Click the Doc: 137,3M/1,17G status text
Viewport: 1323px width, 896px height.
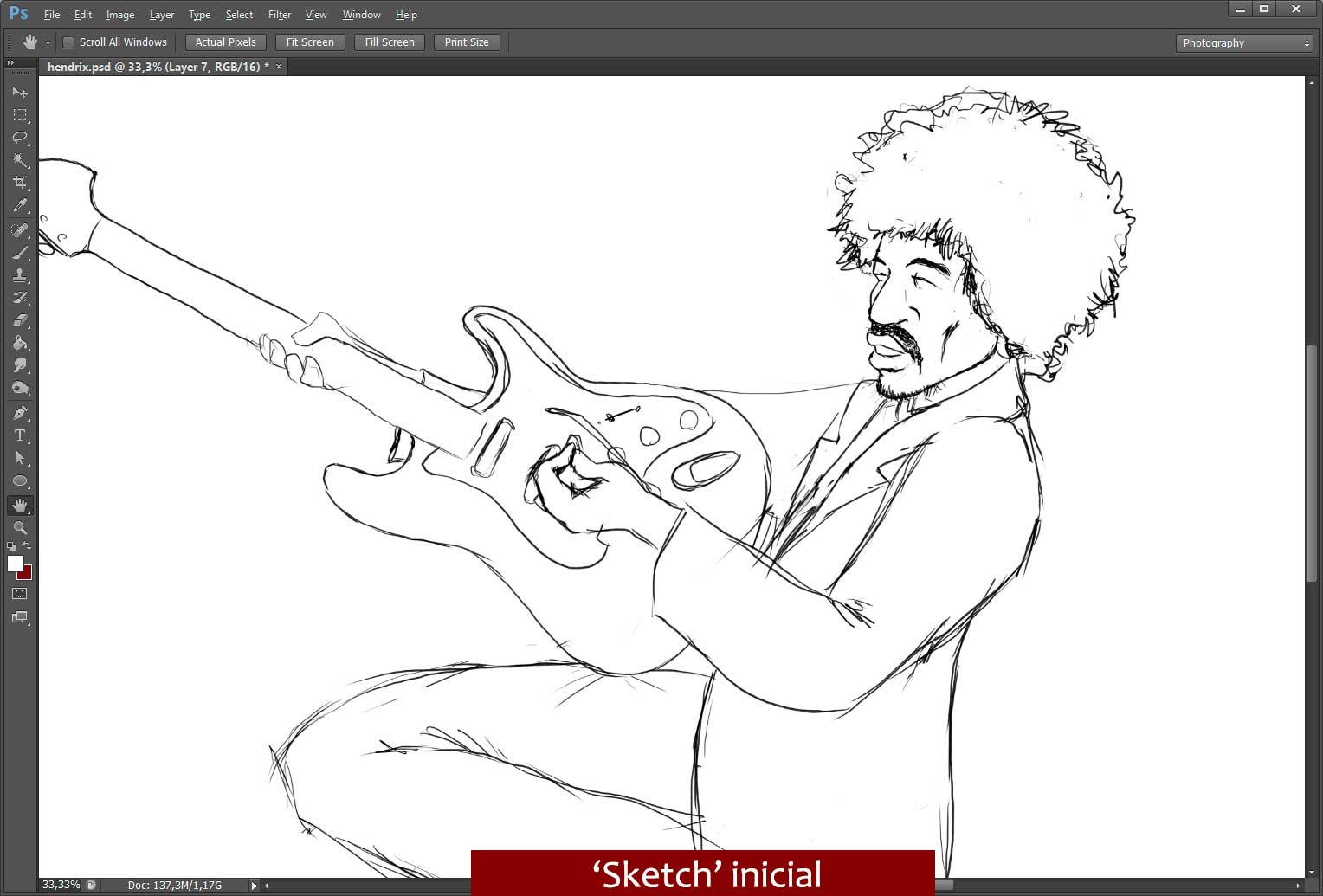point(175,886)
